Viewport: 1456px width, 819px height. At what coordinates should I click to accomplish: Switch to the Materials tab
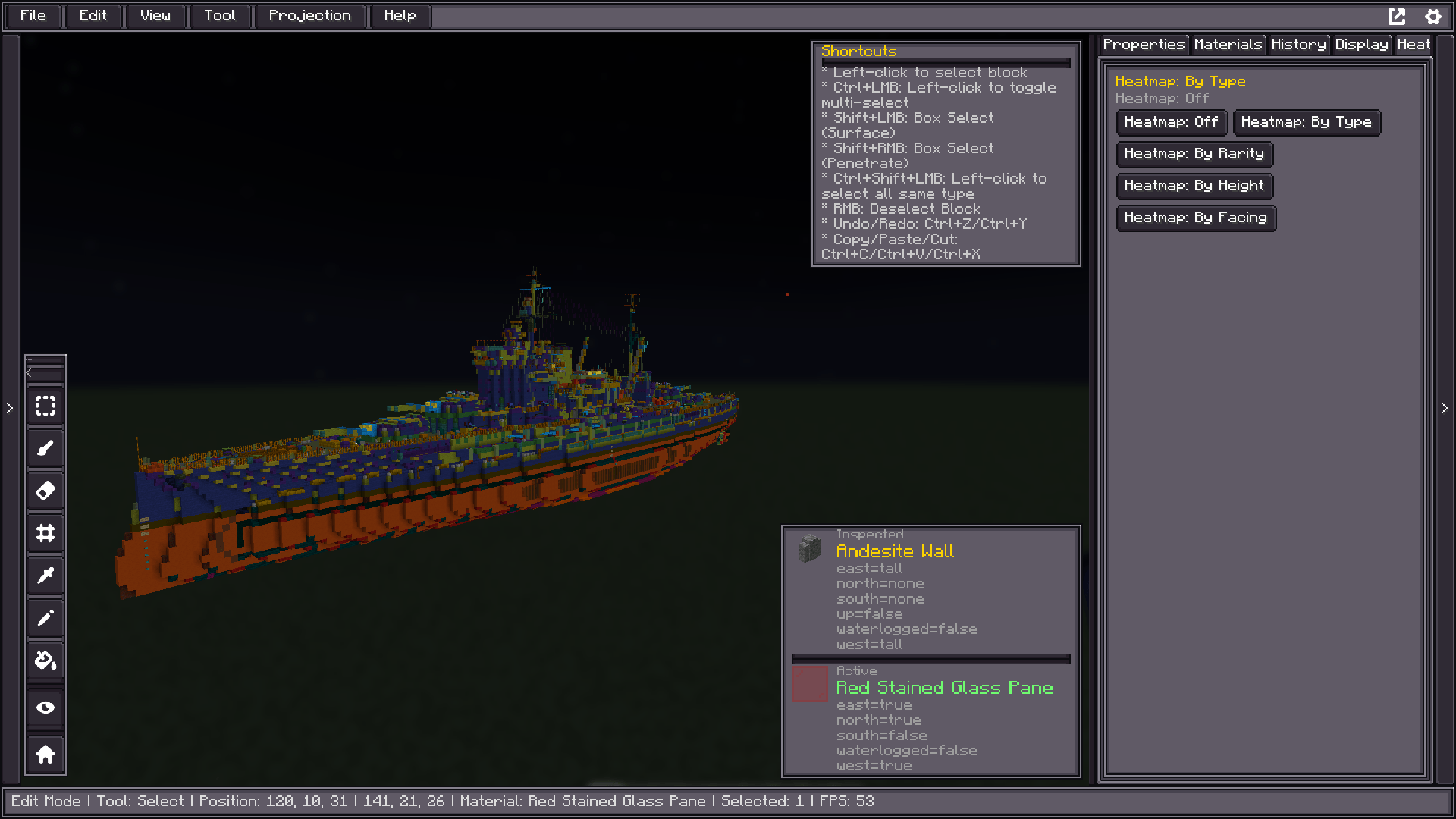tap(1228, 45)
